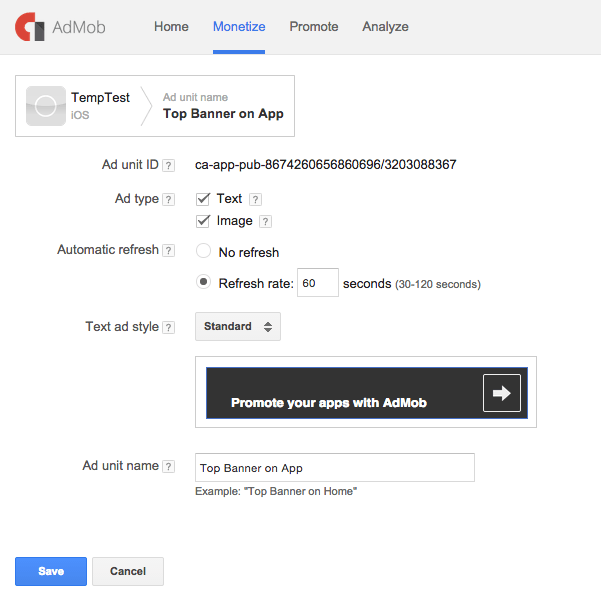The image size is (601, 605).
Task: Select the No refresh radio button
Action: pos(203,251)
